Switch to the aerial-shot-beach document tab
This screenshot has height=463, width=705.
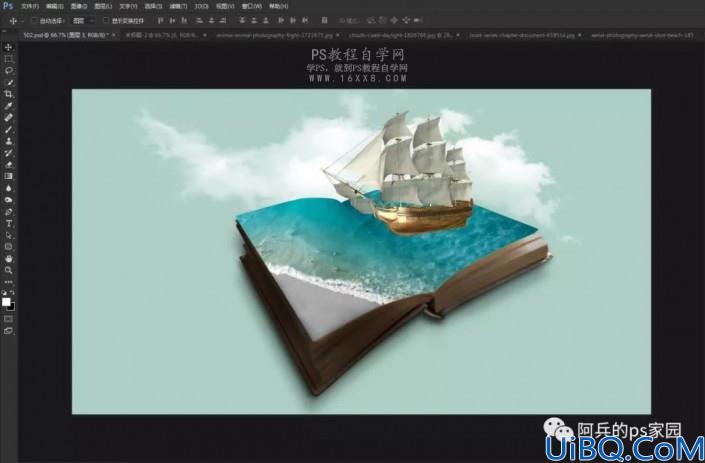pos(642,35)
